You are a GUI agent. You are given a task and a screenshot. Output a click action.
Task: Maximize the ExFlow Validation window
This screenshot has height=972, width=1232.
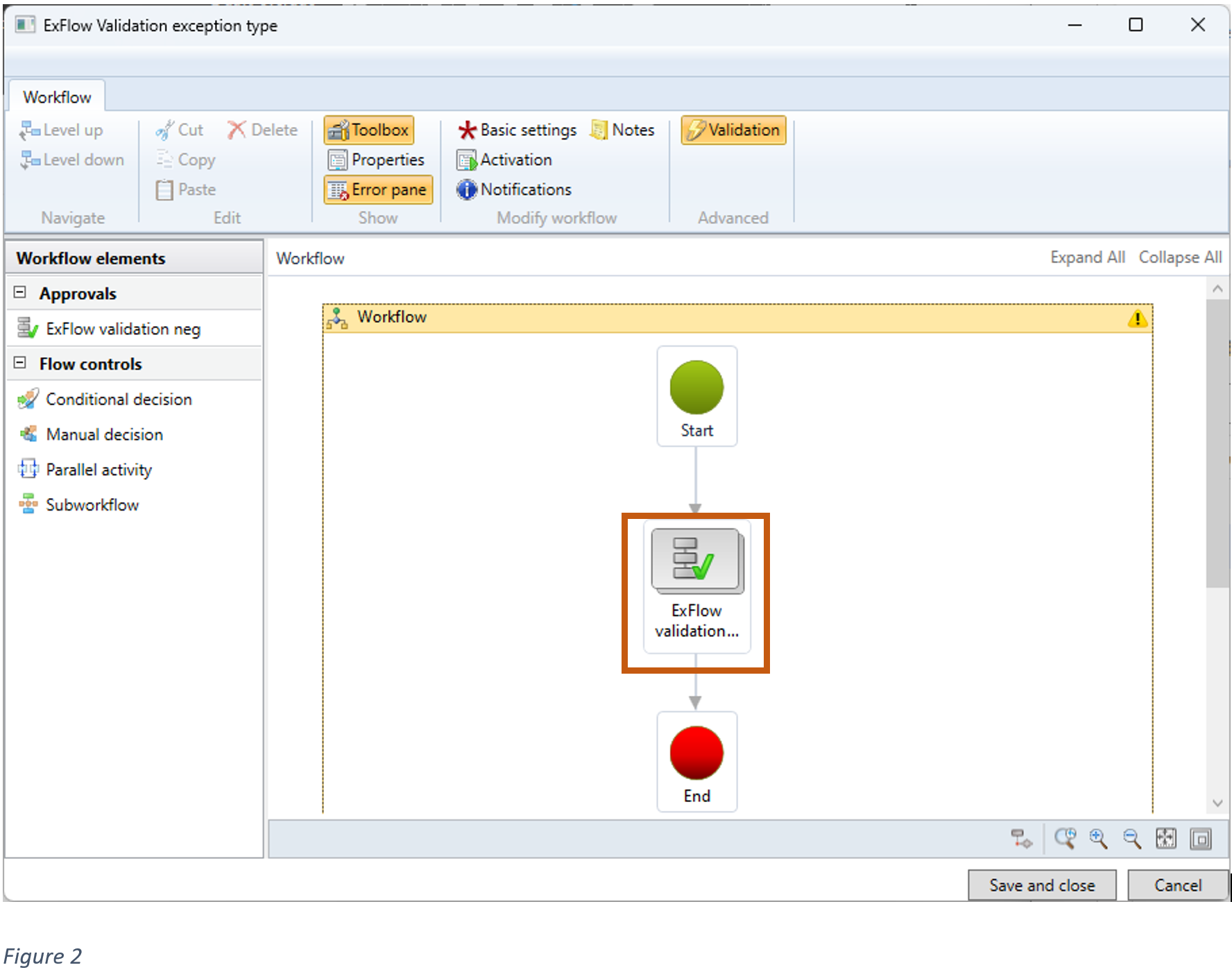click(1136, 25)
